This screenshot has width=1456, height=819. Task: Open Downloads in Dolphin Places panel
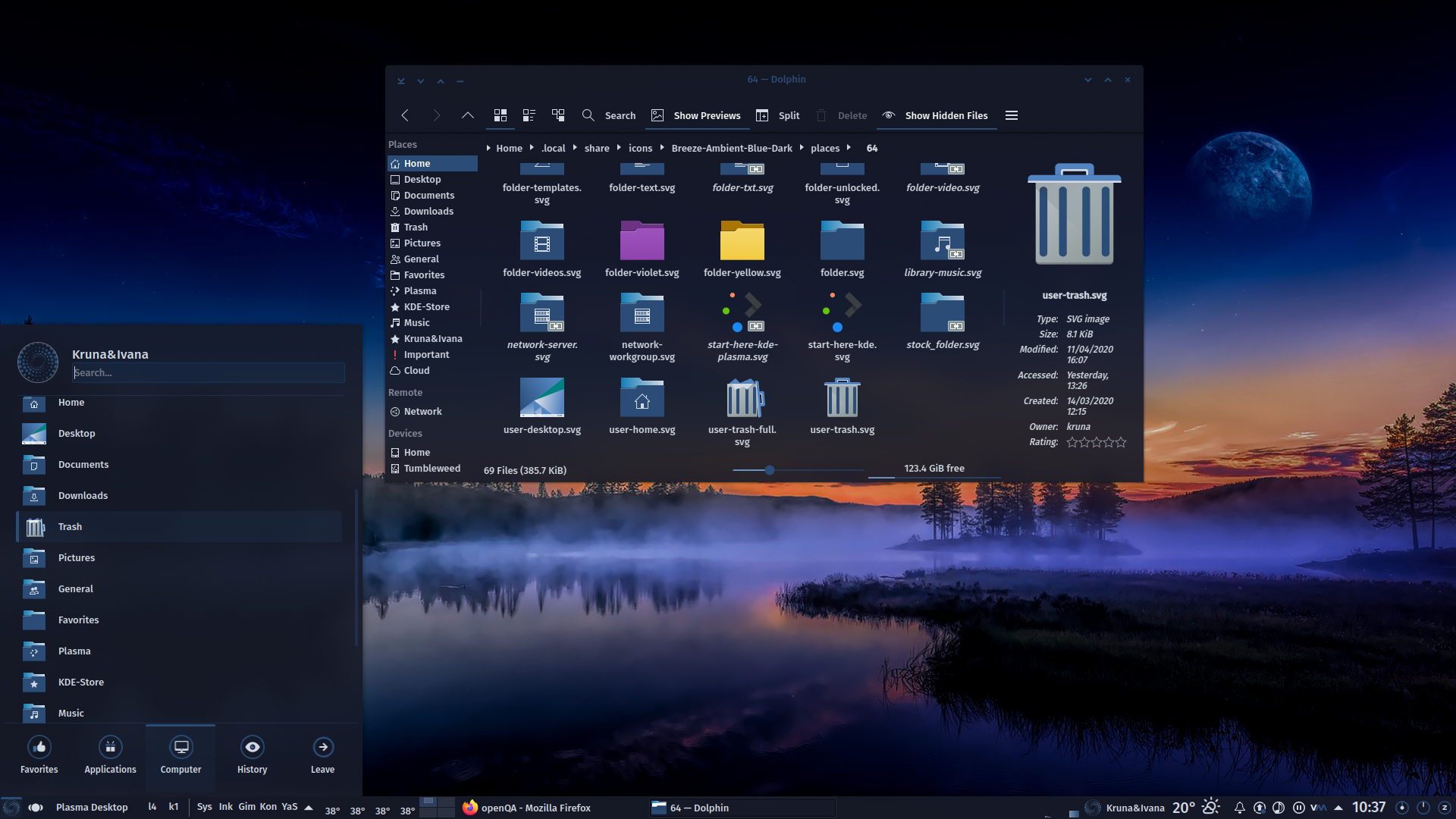[432, 211]
